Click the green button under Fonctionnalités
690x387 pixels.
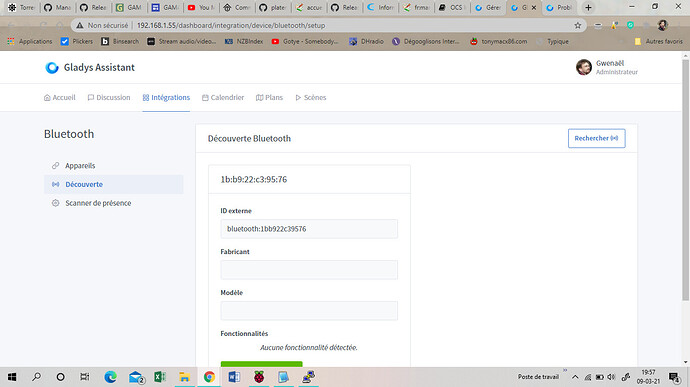pyautogui.click(x=261, y=364)
